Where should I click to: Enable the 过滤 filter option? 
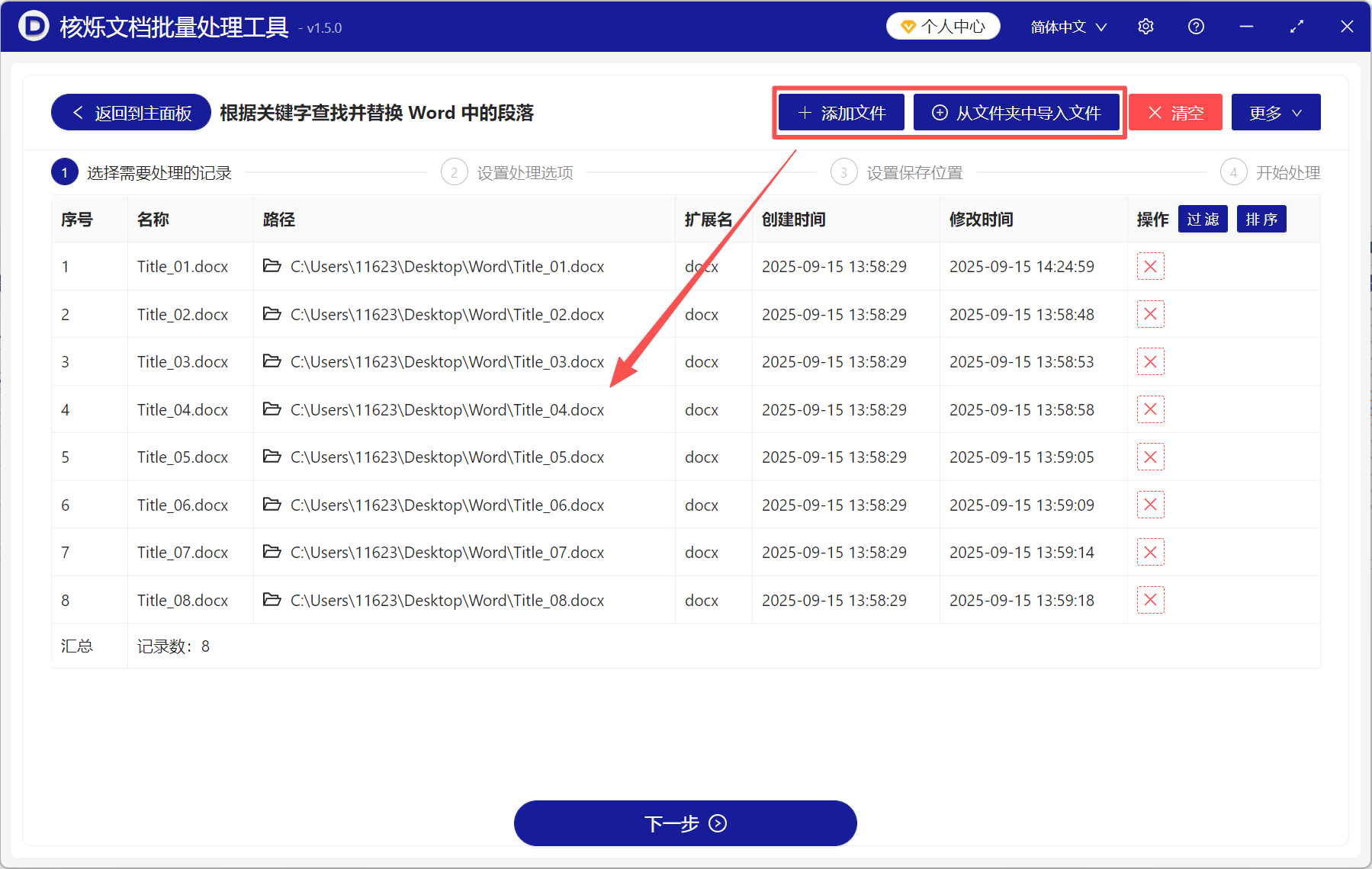coord(1203,219)
